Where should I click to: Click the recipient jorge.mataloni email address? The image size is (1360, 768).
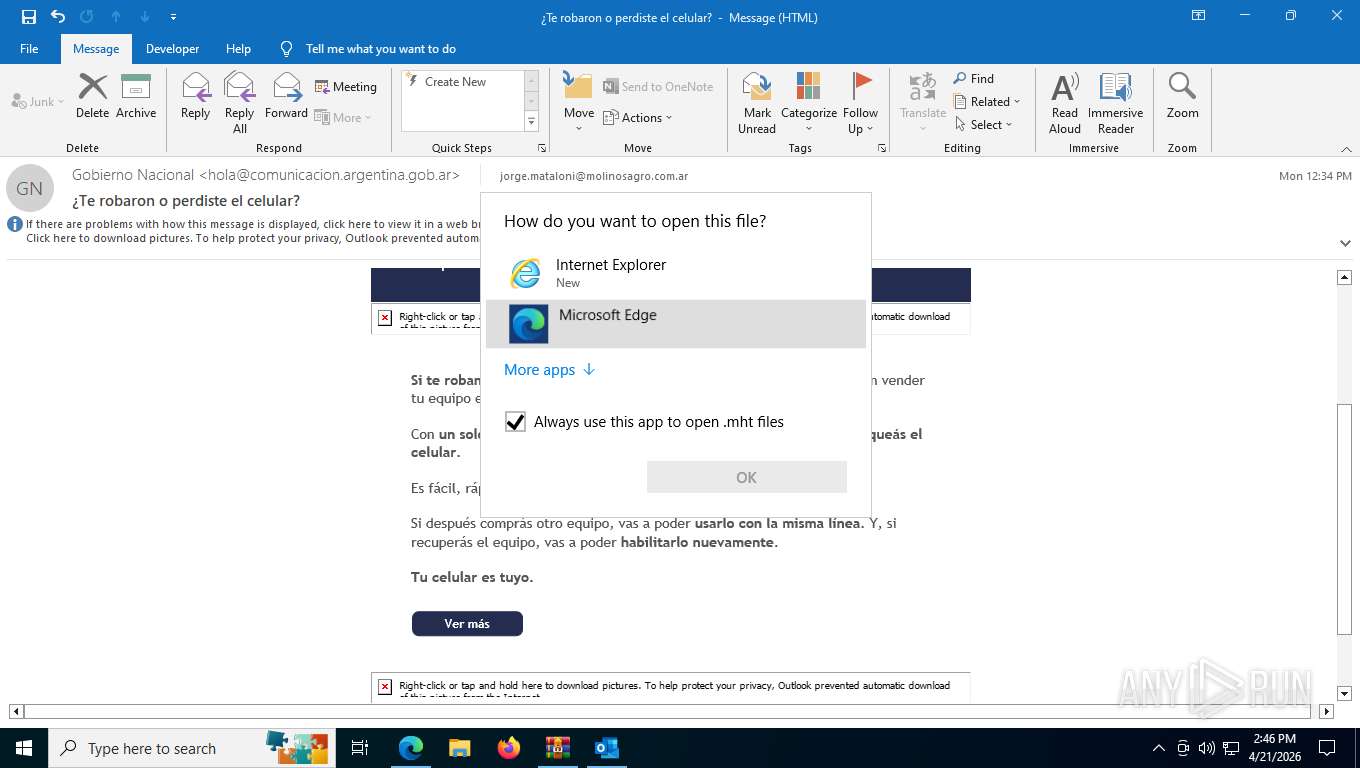pos(594,176)
